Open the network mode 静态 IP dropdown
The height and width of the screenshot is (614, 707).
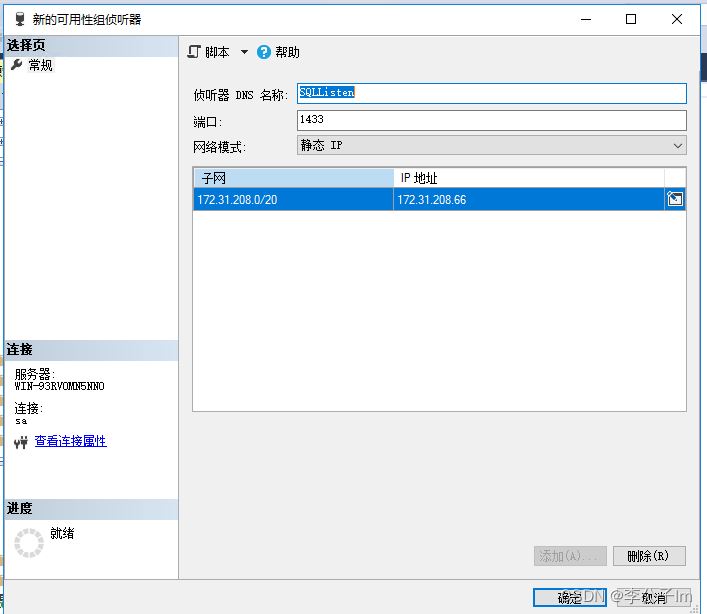pyautogui.click(x=491, y=146)
